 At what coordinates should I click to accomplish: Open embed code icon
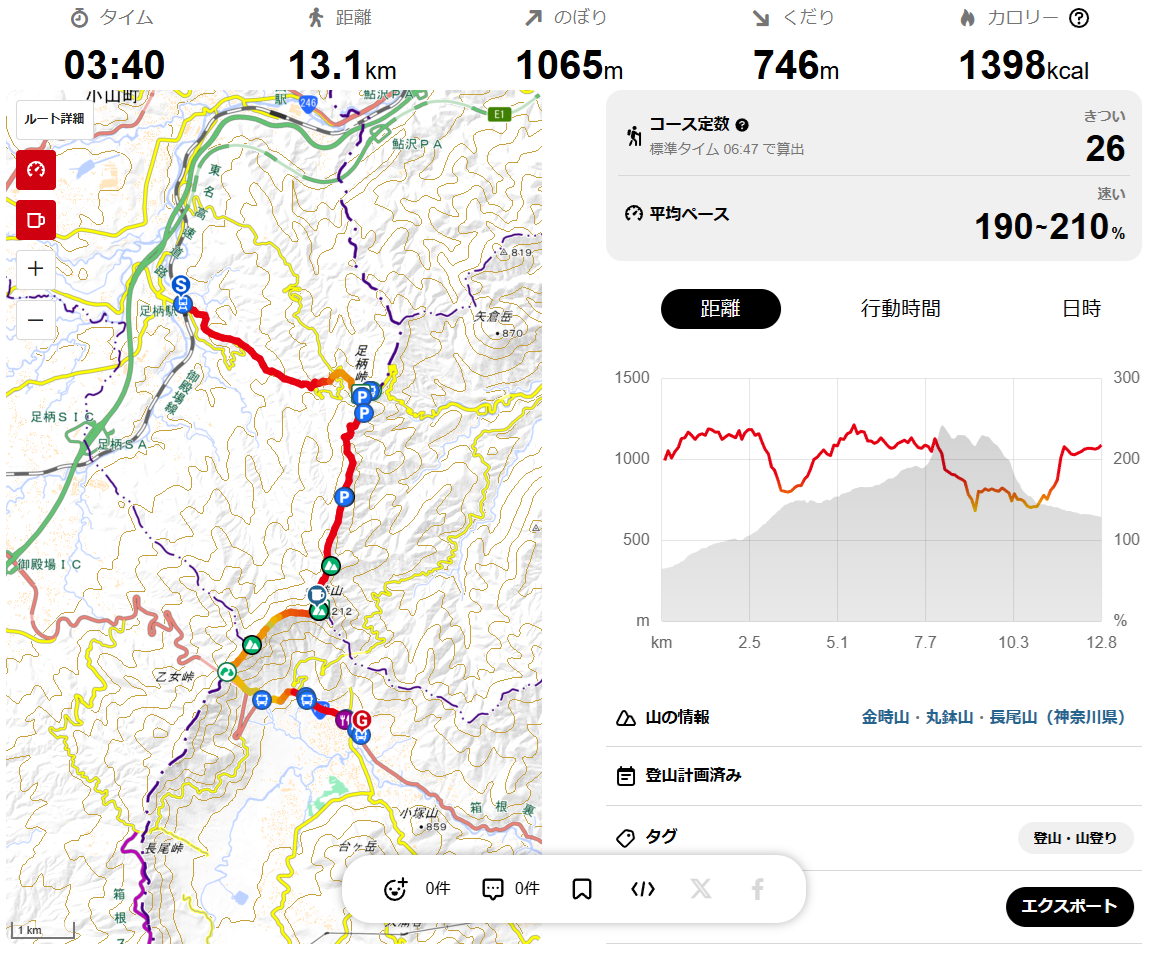(x=643, y=889)
